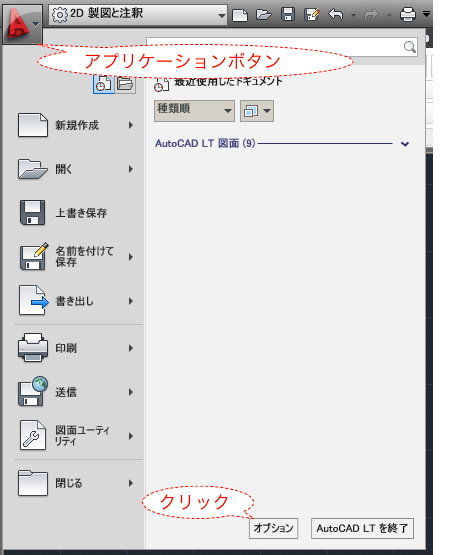This screenshot has height=555, width=459.
Task: Choose 名前を付けて保存 menu item
Action: click(x=77, y=257)
